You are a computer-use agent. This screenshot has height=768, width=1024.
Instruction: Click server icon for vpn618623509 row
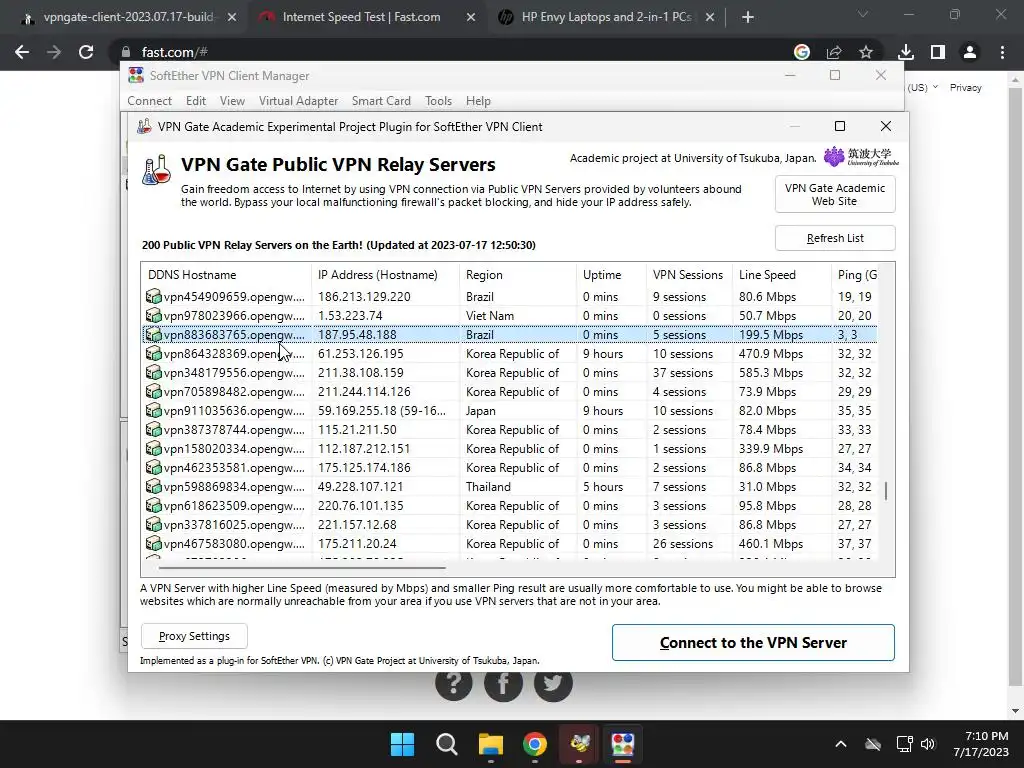coord(153,505)
